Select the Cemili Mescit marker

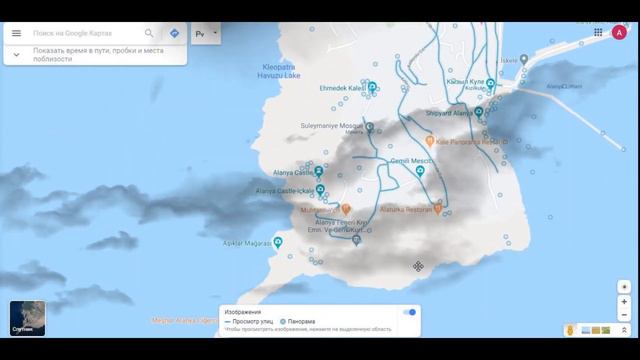click(x=420, y=171)
